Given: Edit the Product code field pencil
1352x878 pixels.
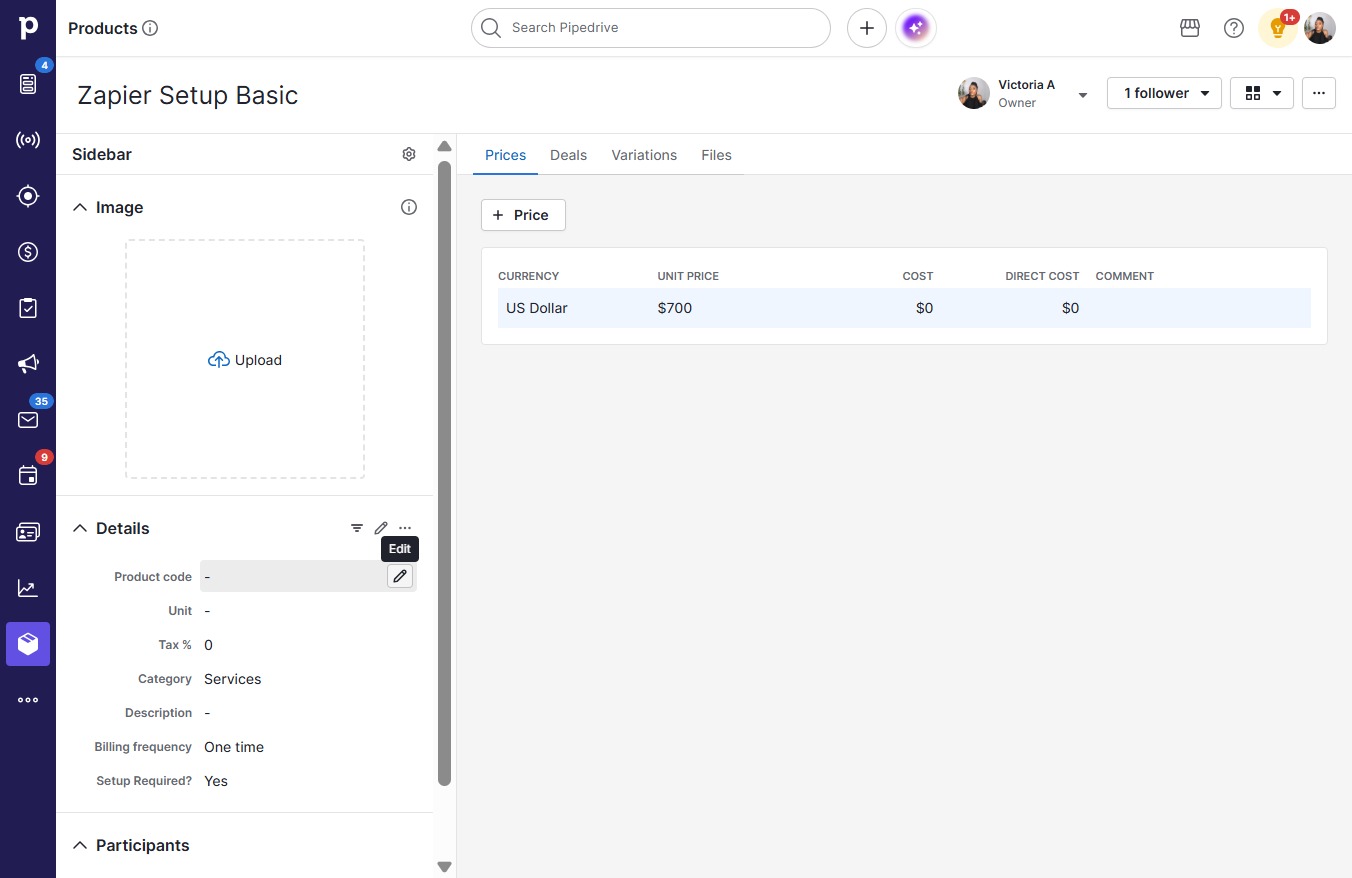Looking at the screenshot, I should pos(400,576).
